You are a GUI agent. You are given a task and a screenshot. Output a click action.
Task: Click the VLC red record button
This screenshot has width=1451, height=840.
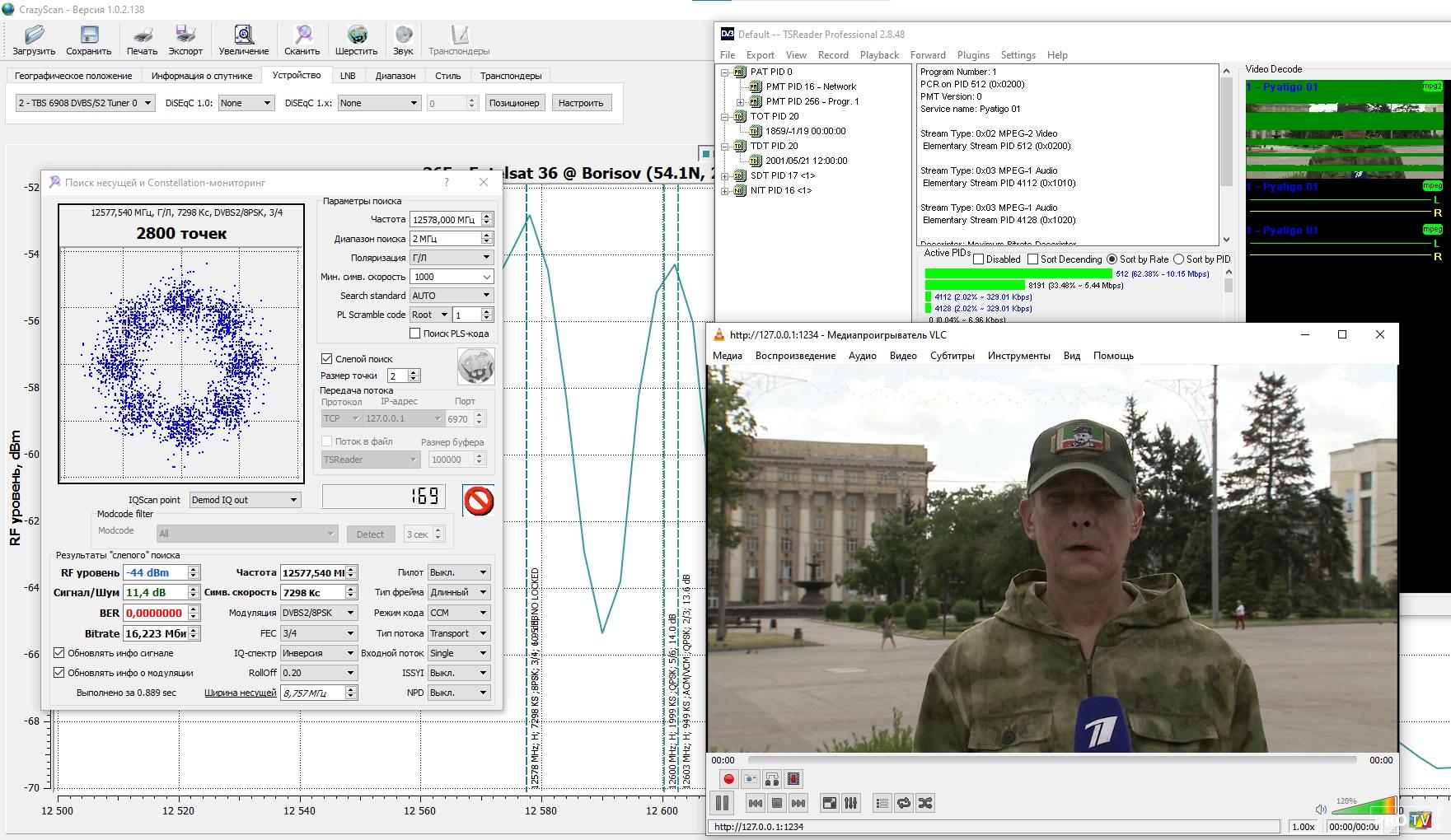(x=728, y=779)
